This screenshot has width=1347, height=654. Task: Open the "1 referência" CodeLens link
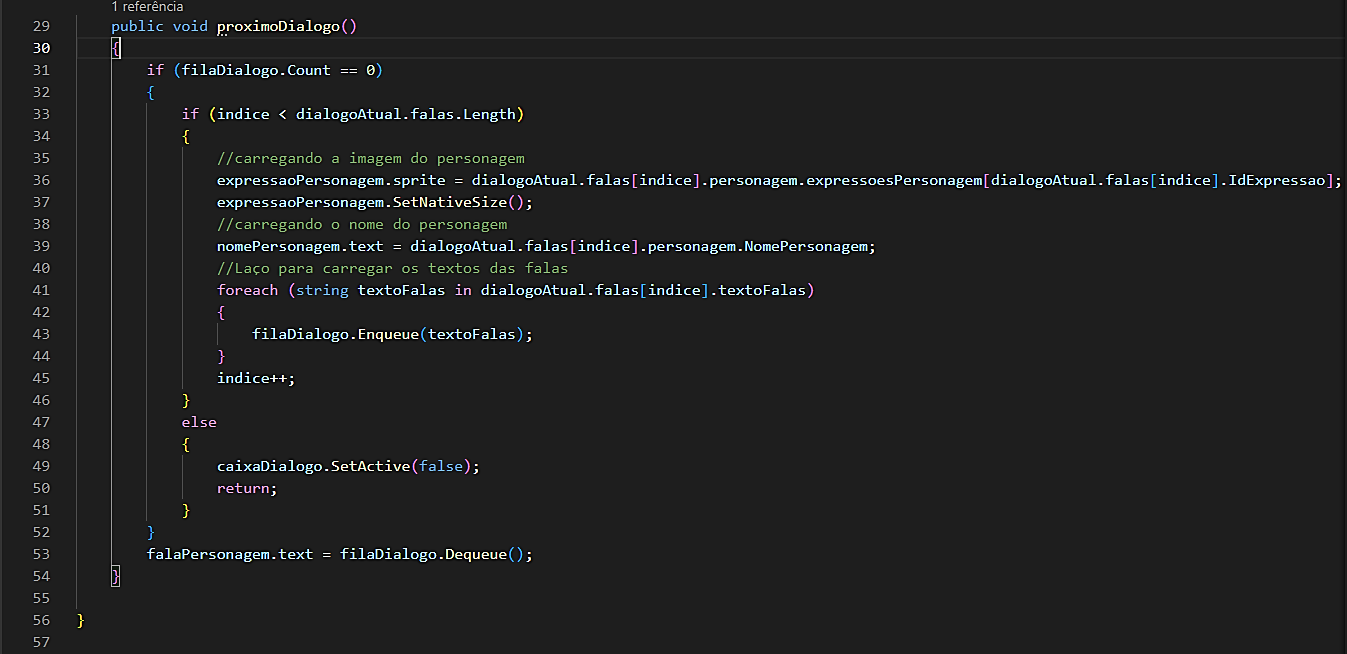147,7
